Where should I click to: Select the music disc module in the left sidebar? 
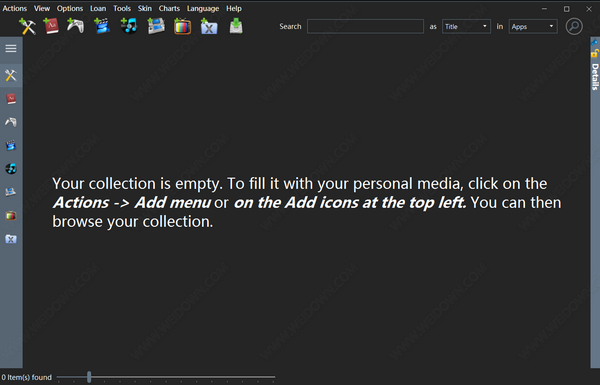11,169
